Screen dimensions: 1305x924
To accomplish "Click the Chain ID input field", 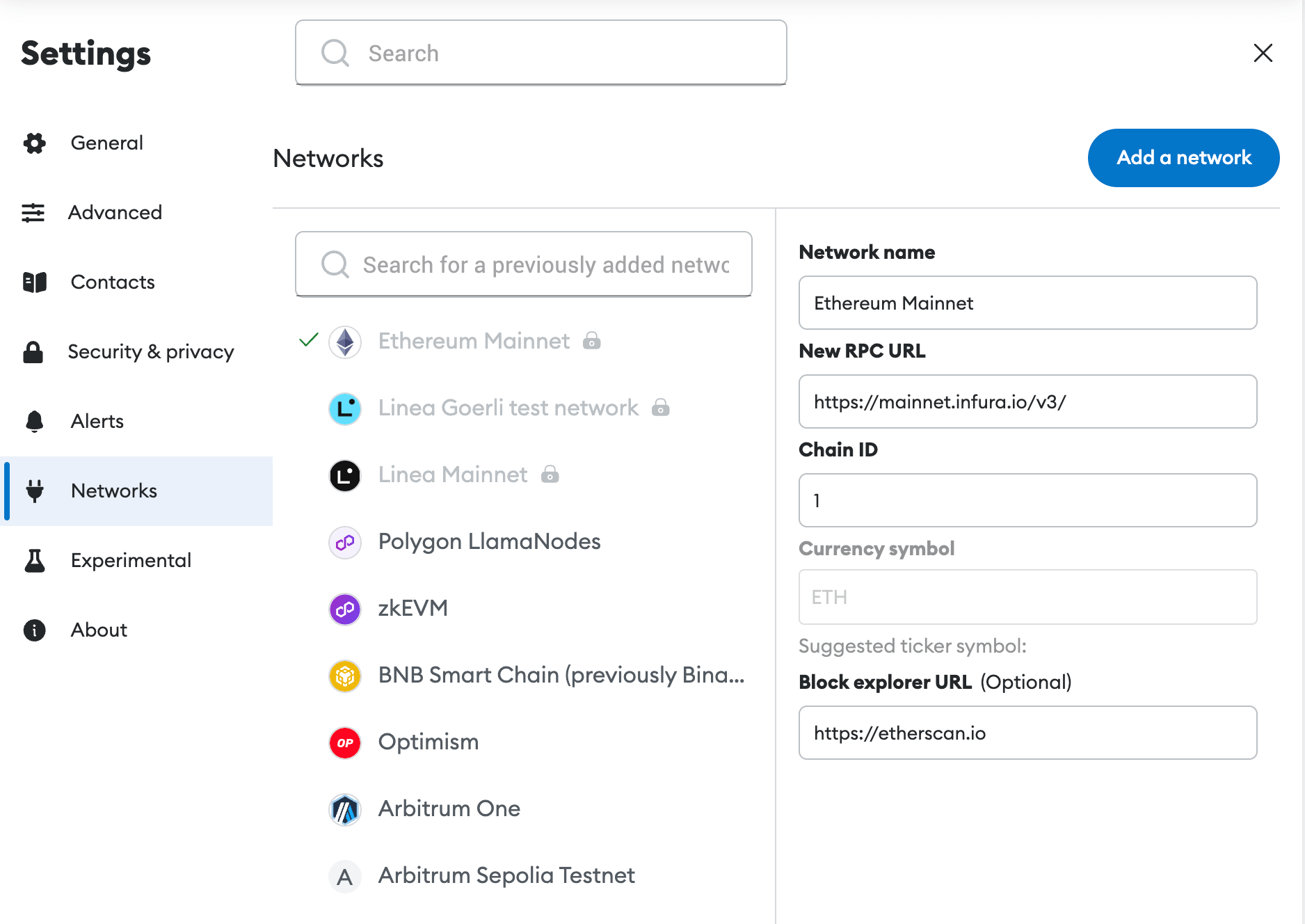I will pyautogui.click(x=1027, y=500).
